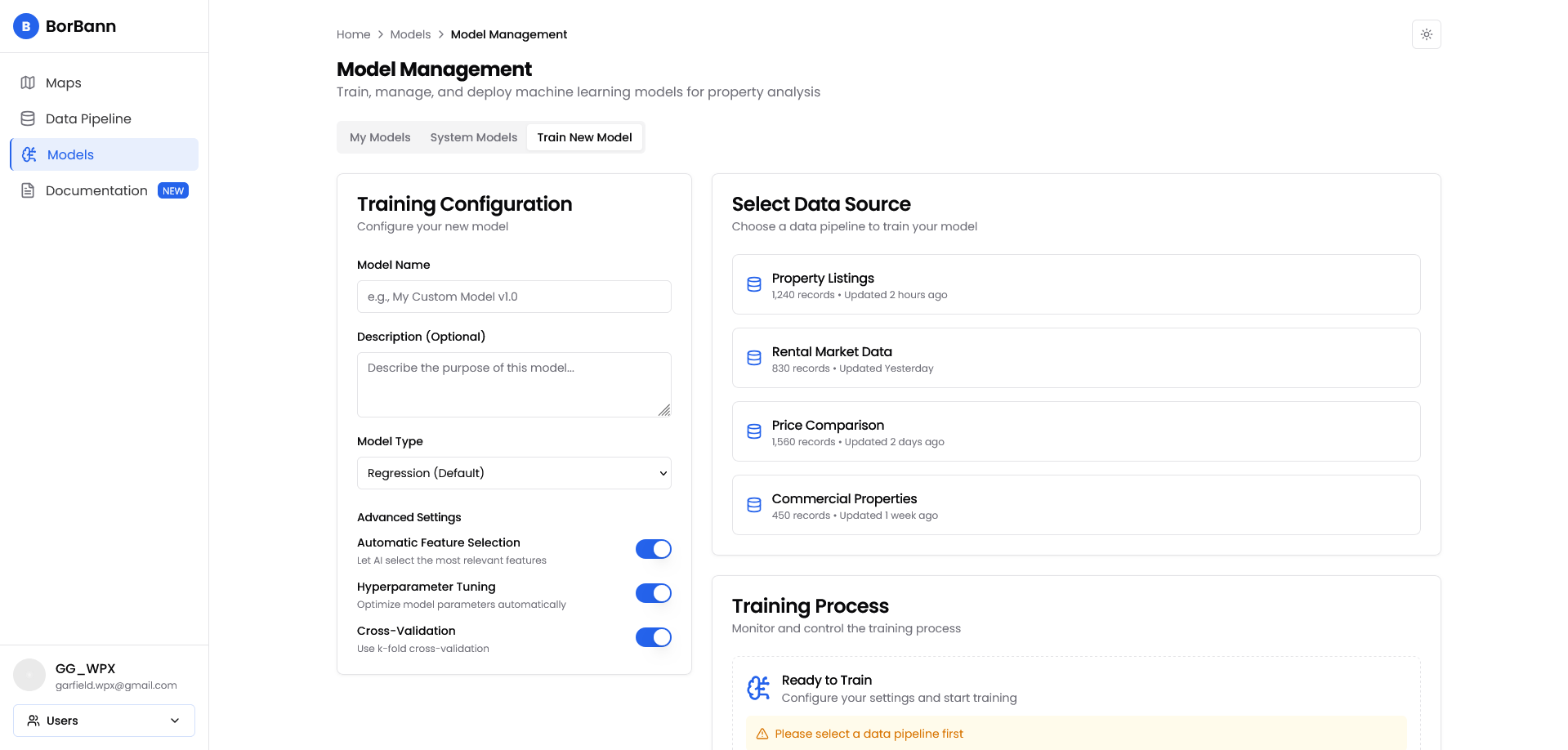Select the Rental Market Data pipeline
This screenshot has width=1568, height=750.
pos(1075,358)
